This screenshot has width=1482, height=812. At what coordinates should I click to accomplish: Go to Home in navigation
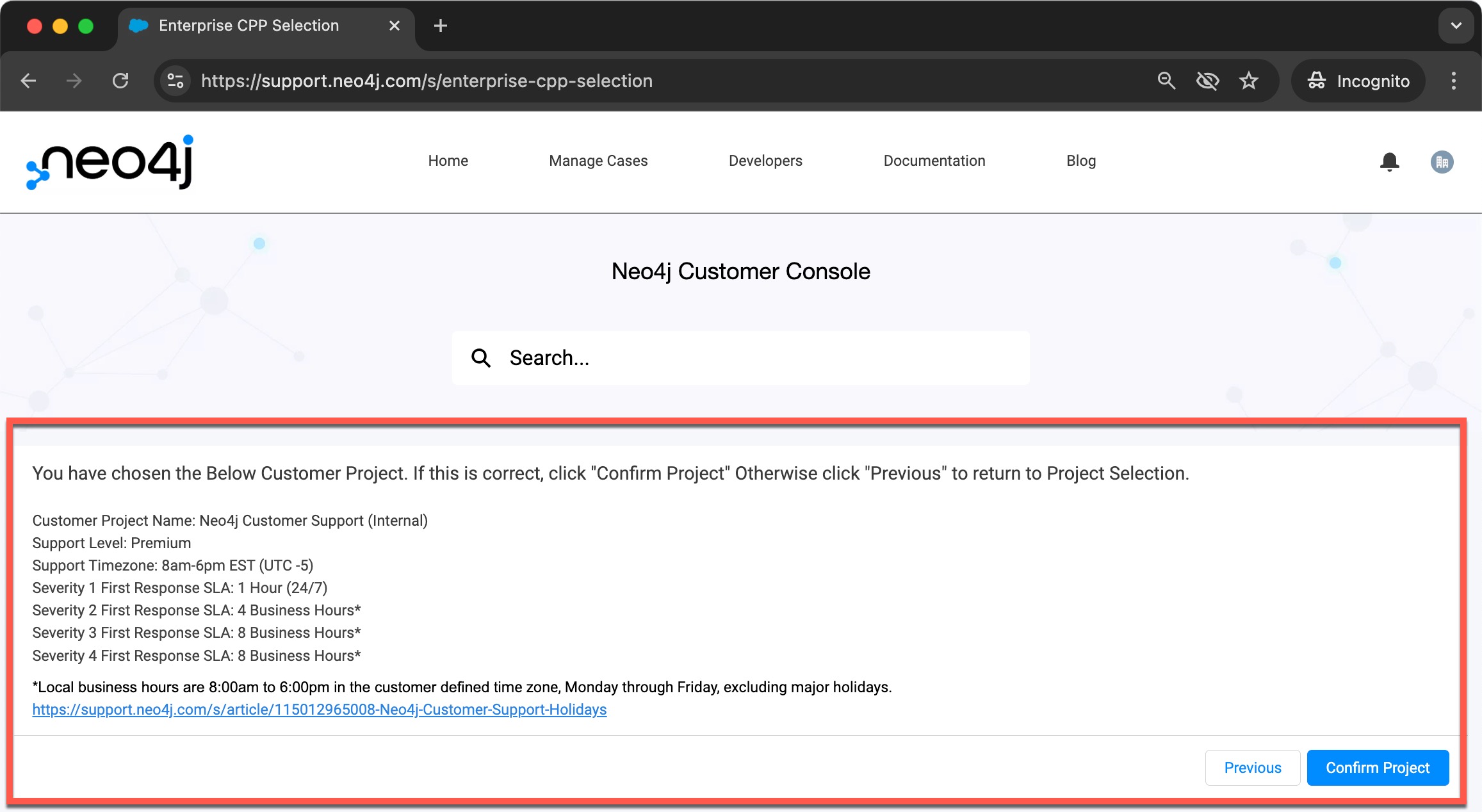pos(448,161)
